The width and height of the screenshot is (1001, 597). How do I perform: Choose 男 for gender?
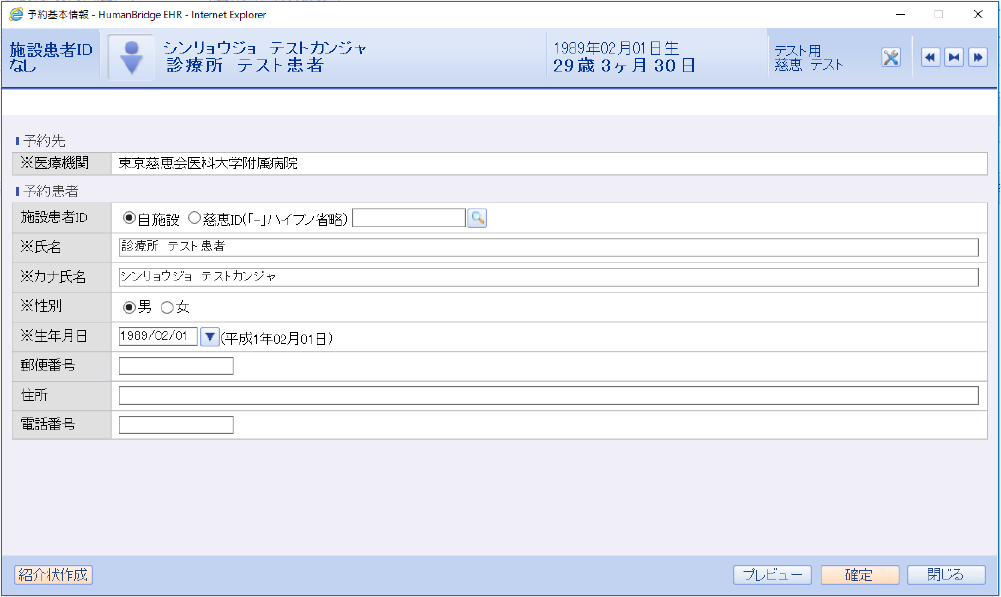click(129, 307)
